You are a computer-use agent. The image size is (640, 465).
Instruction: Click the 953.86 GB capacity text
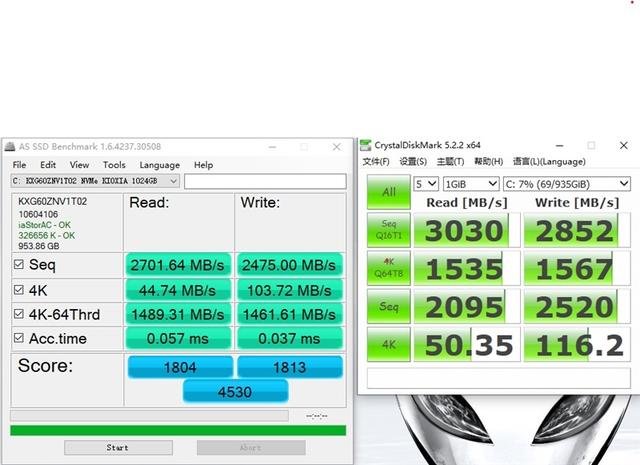click(39, 246)
